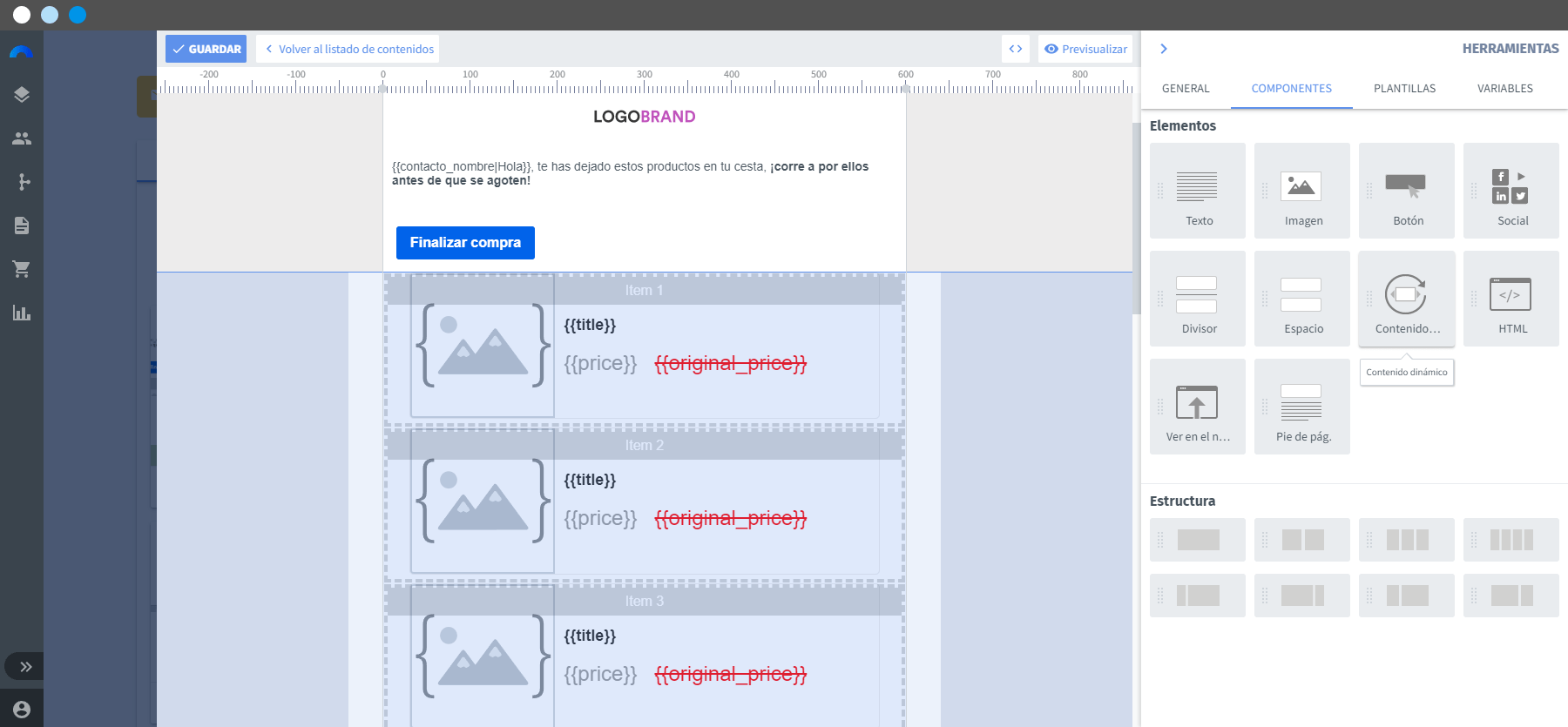Select the single-column structure layout

(x=1198, y=540)
